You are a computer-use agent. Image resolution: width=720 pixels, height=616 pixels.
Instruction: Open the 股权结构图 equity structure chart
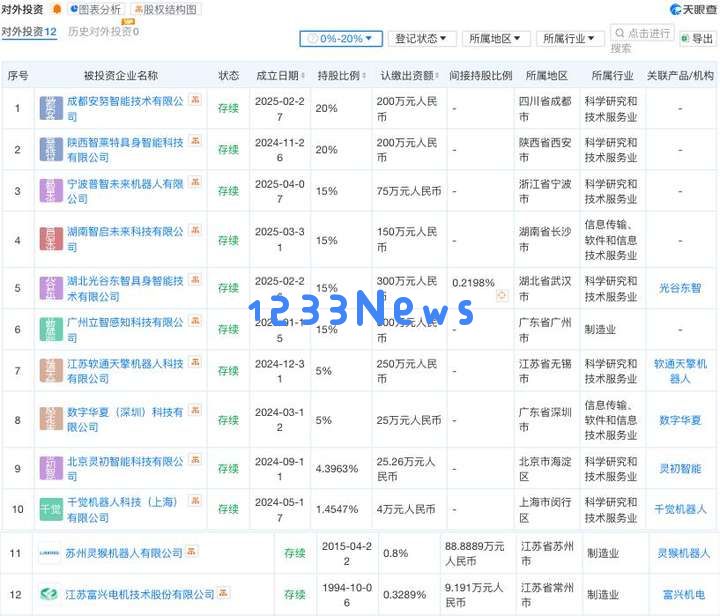(166, 9)
